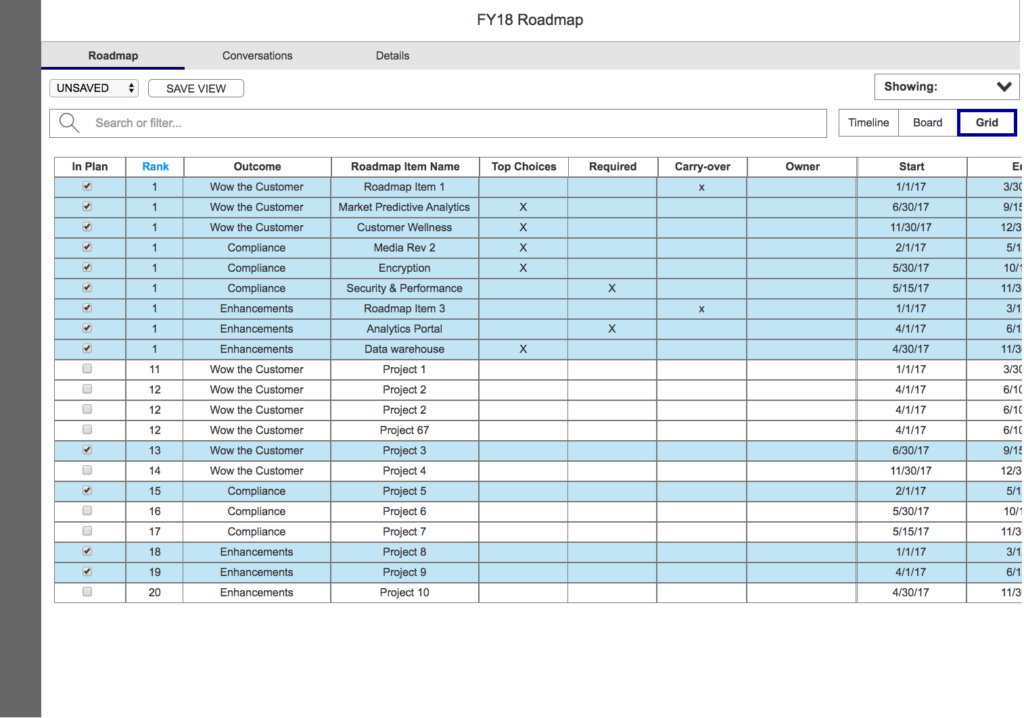Open the Details tab
This screenshot has height=718, width=1024.
pyautogui.click(x=392, y=56)
